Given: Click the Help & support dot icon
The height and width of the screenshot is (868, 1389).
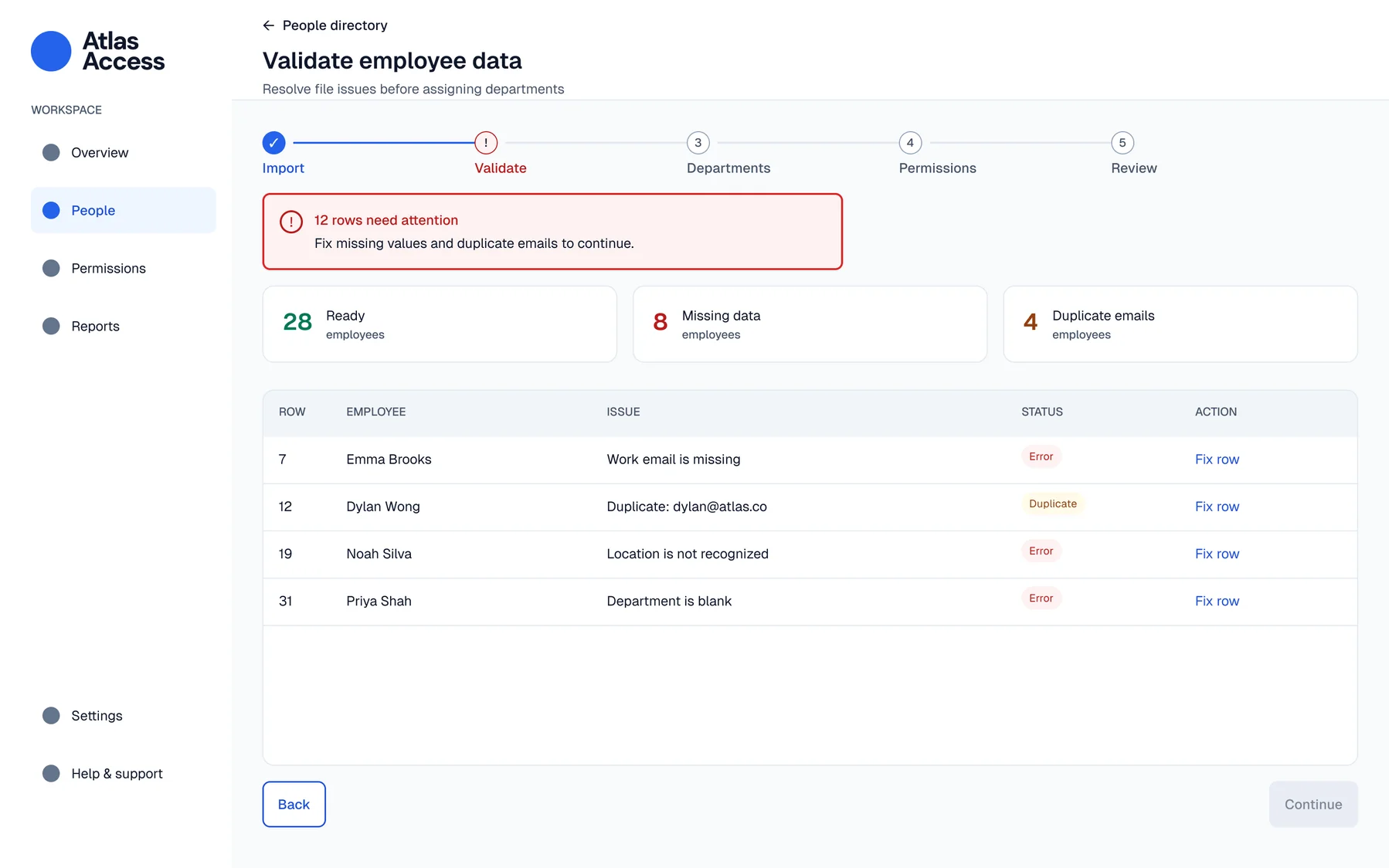Looking at the screenshot, I should (51, 774).
